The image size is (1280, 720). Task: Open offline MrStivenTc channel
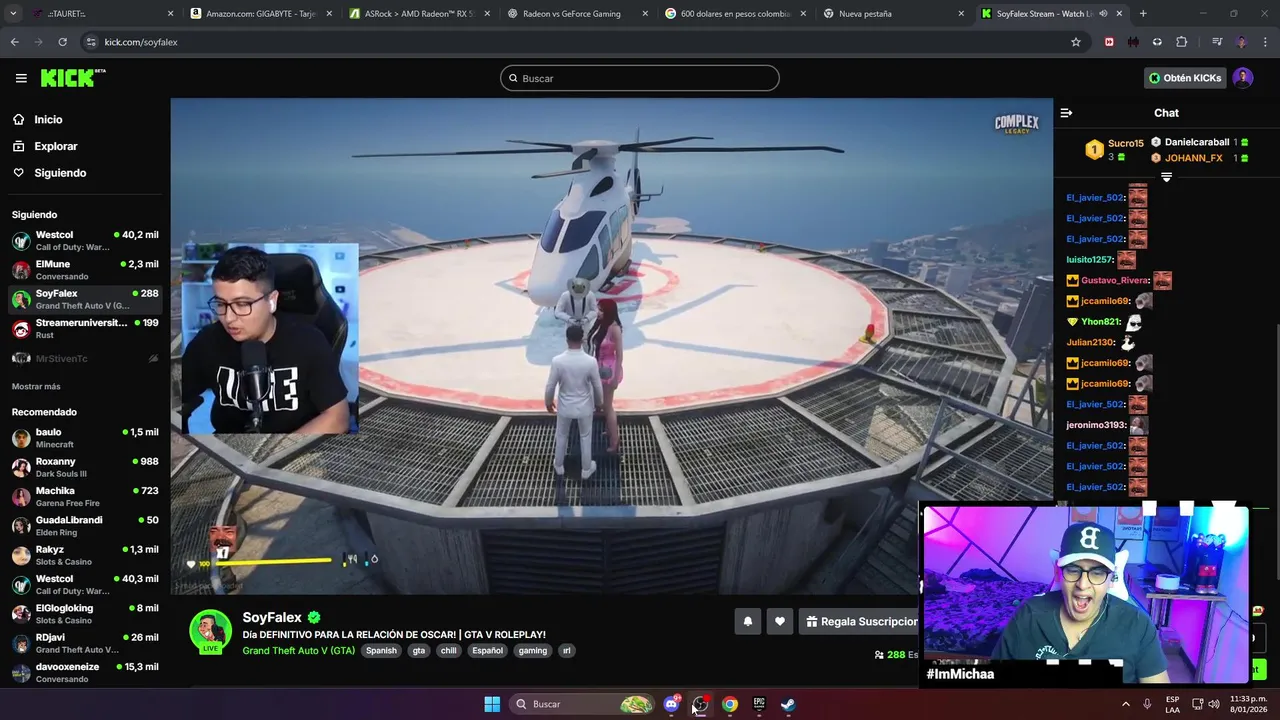point(85,358)
